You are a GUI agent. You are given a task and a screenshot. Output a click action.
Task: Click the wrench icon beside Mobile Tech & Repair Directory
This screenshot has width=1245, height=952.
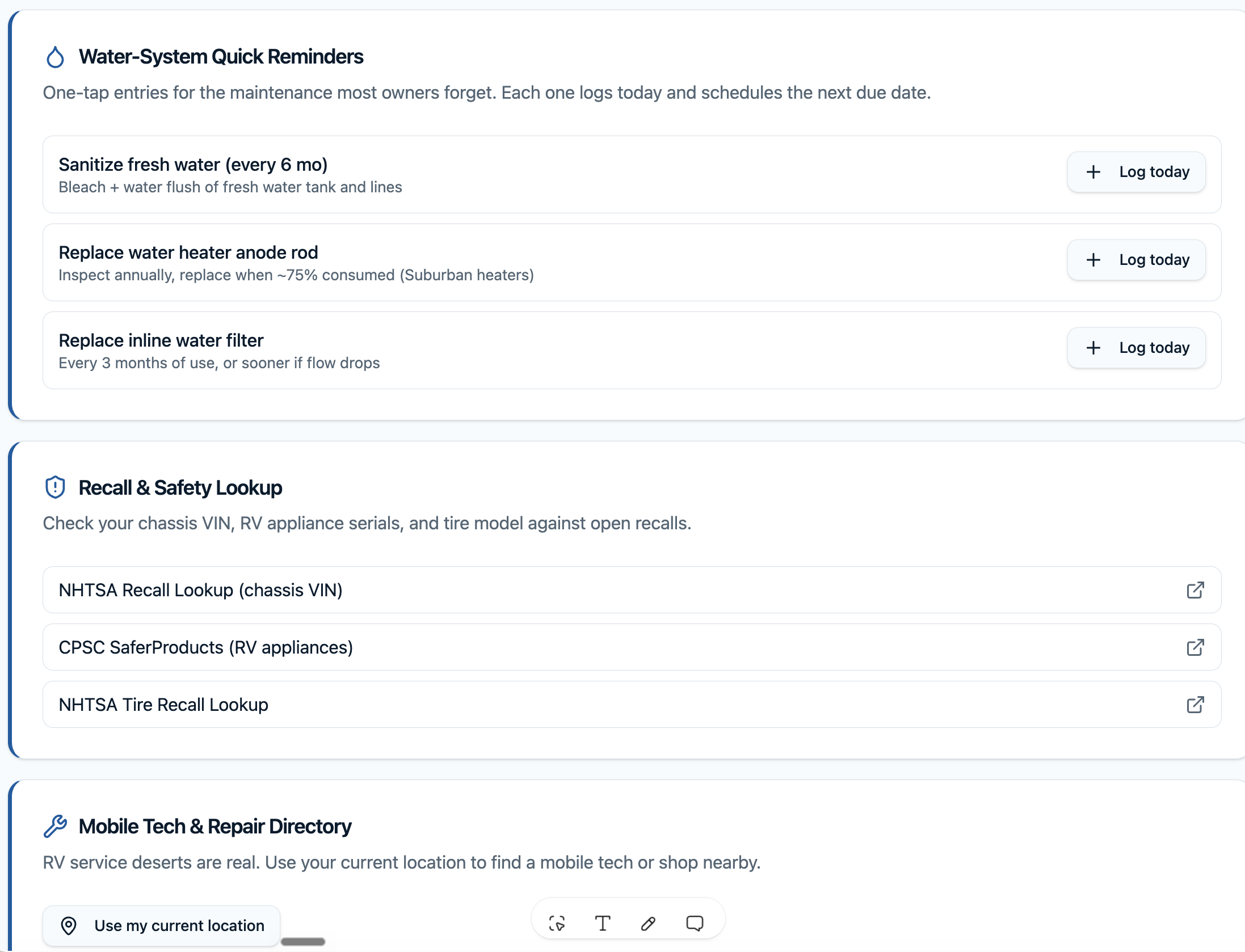(x=55, y=826)
